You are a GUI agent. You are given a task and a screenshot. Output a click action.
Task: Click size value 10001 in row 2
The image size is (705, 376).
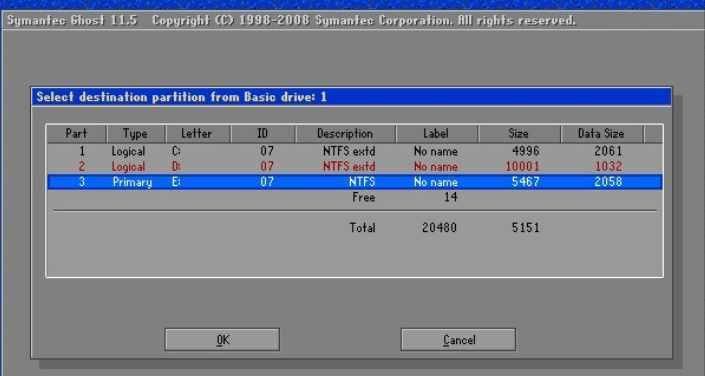point(522,166)
